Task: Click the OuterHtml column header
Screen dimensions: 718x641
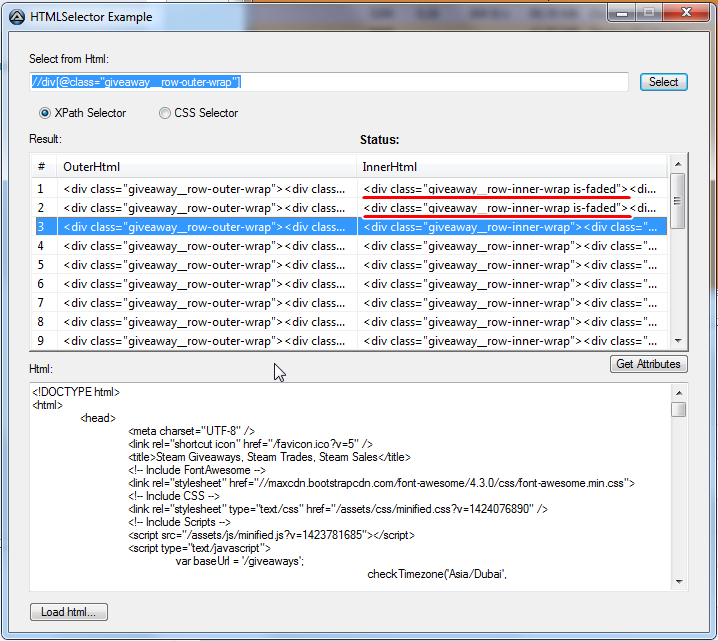Action: [207, 167]
